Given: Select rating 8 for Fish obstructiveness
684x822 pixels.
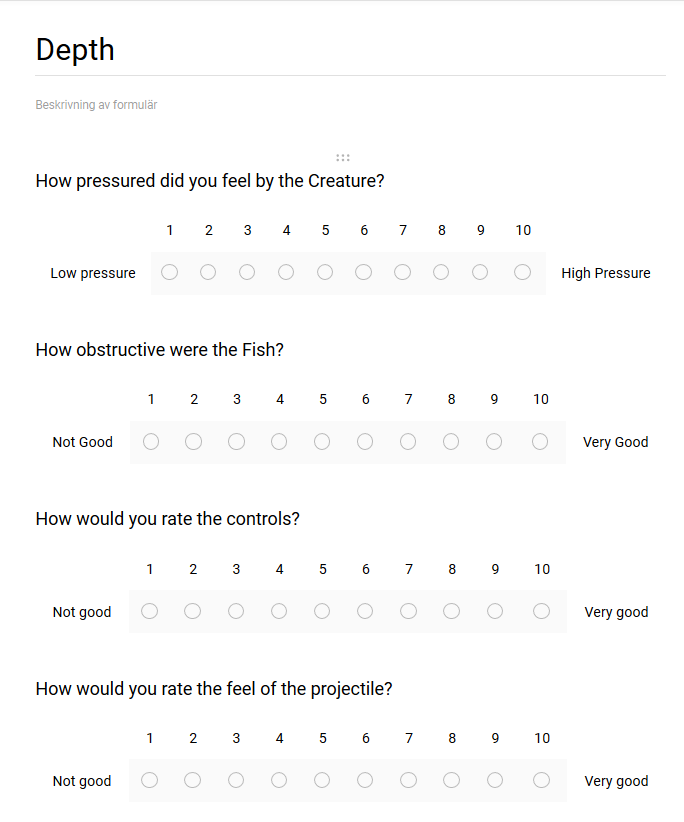Looking at the screenshot, I should pyautogui.click(x=451, y=442).
